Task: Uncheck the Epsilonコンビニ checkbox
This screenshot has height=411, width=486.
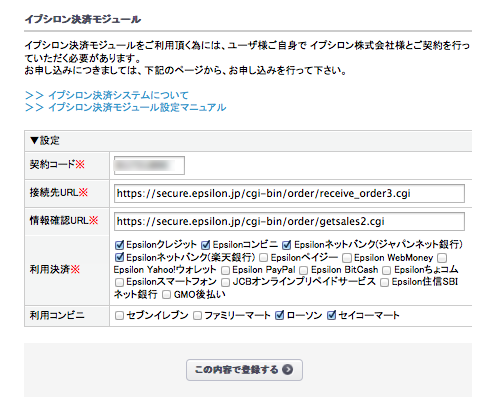Action: (206, 245)
